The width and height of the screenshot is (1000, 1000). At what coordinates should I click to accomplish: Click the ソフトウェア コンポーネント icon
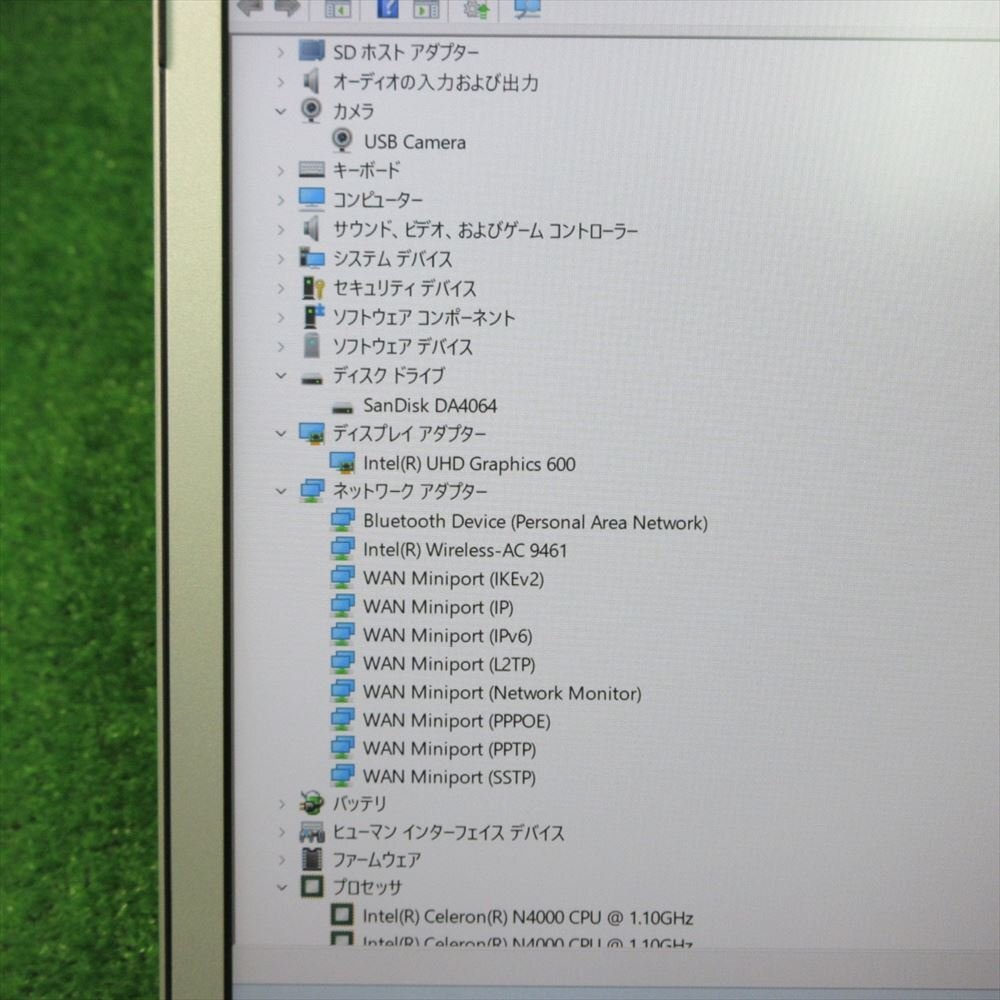point(314,316)
